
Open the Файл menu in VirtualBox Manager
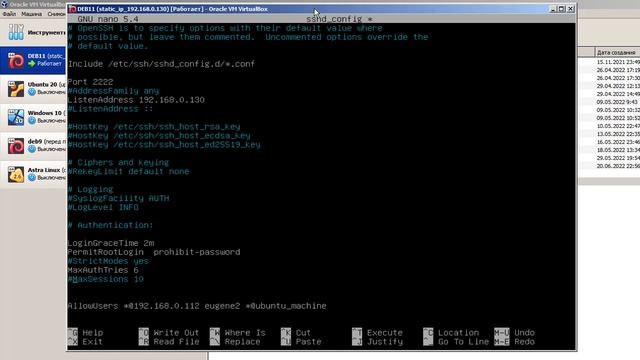[9, 14]
